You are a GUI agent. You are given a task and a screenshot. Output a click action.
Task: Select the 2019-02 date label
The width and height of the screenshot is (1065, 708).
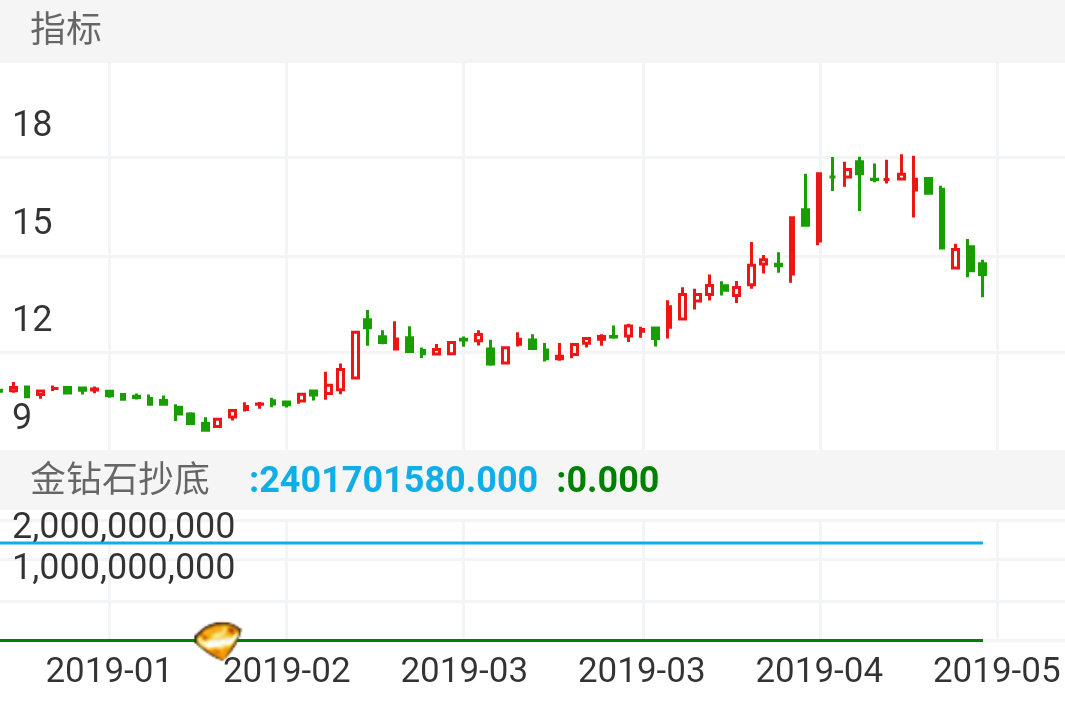(287, 670)
